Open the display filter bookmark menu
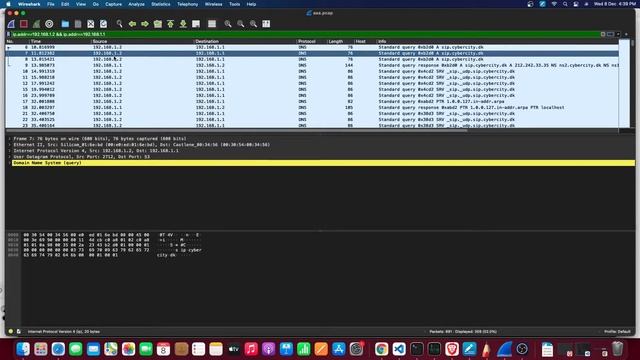This screenshot has height=360, width=640. pyautogui.click(x=8, y=34)
